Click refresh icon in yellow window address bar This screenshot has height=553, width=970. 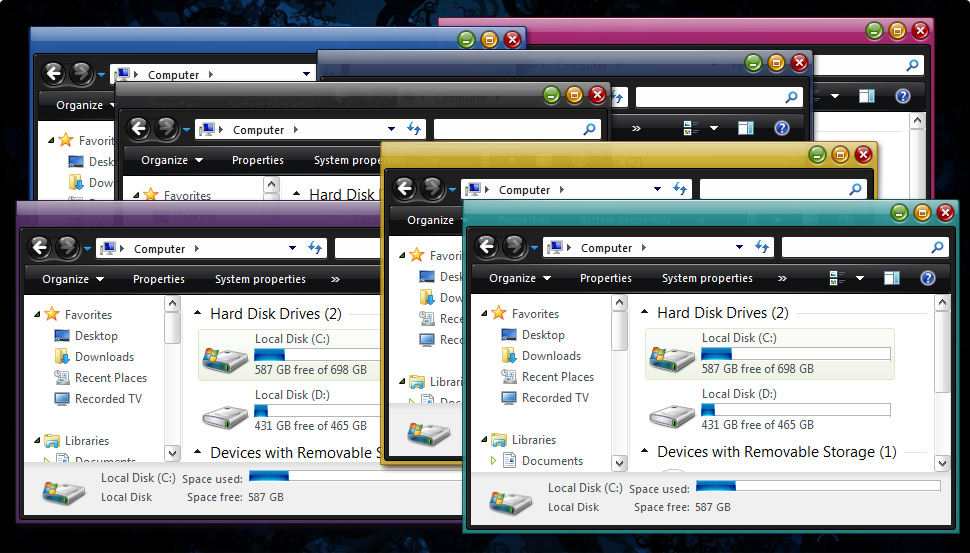(680, 189)
